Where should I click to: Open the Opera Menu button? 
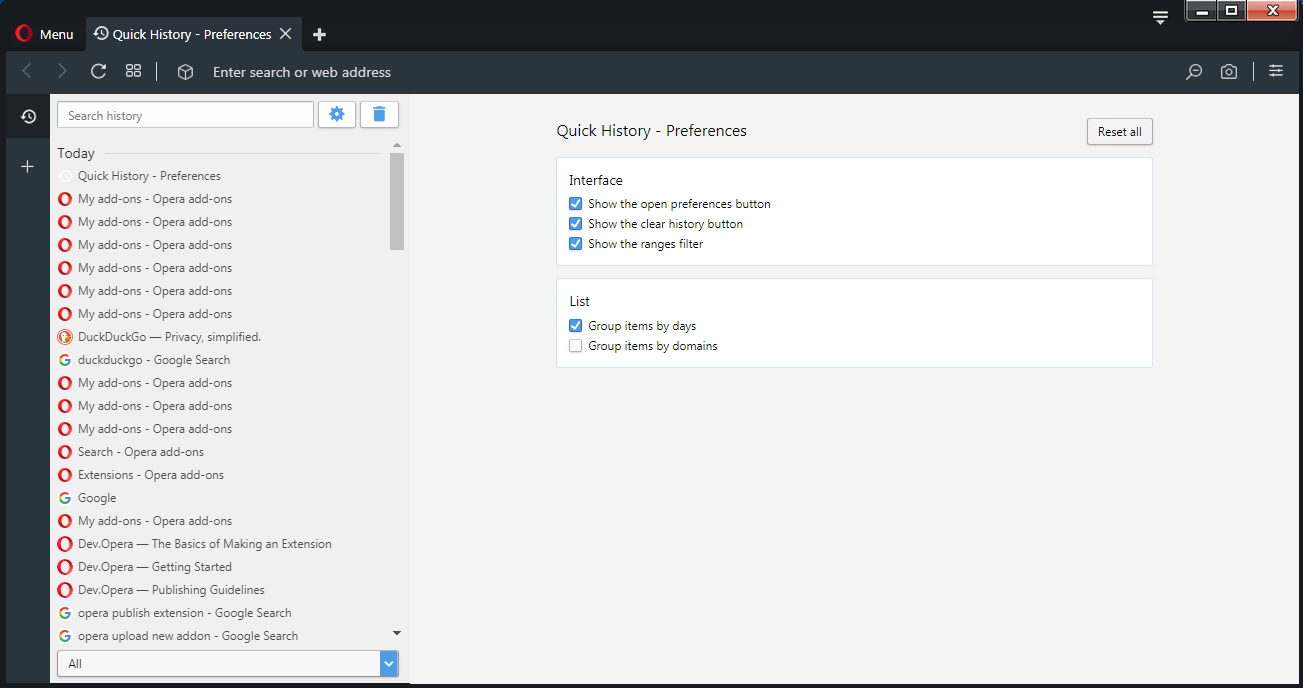[x=44, y=34]
